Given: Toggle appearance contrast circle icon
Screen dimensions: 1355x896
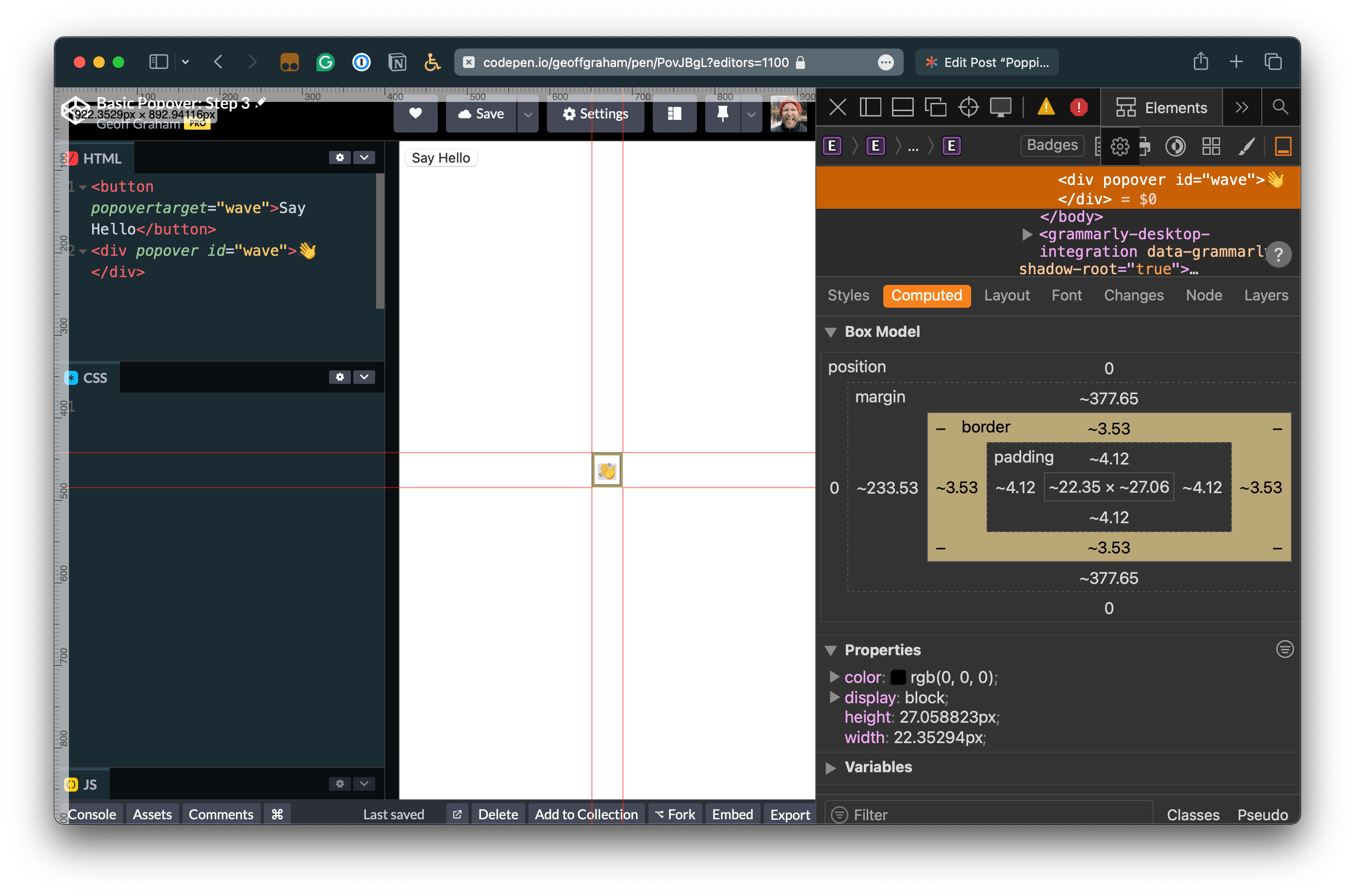Looking at the screenshot, I should click(x=1174, y=146).
